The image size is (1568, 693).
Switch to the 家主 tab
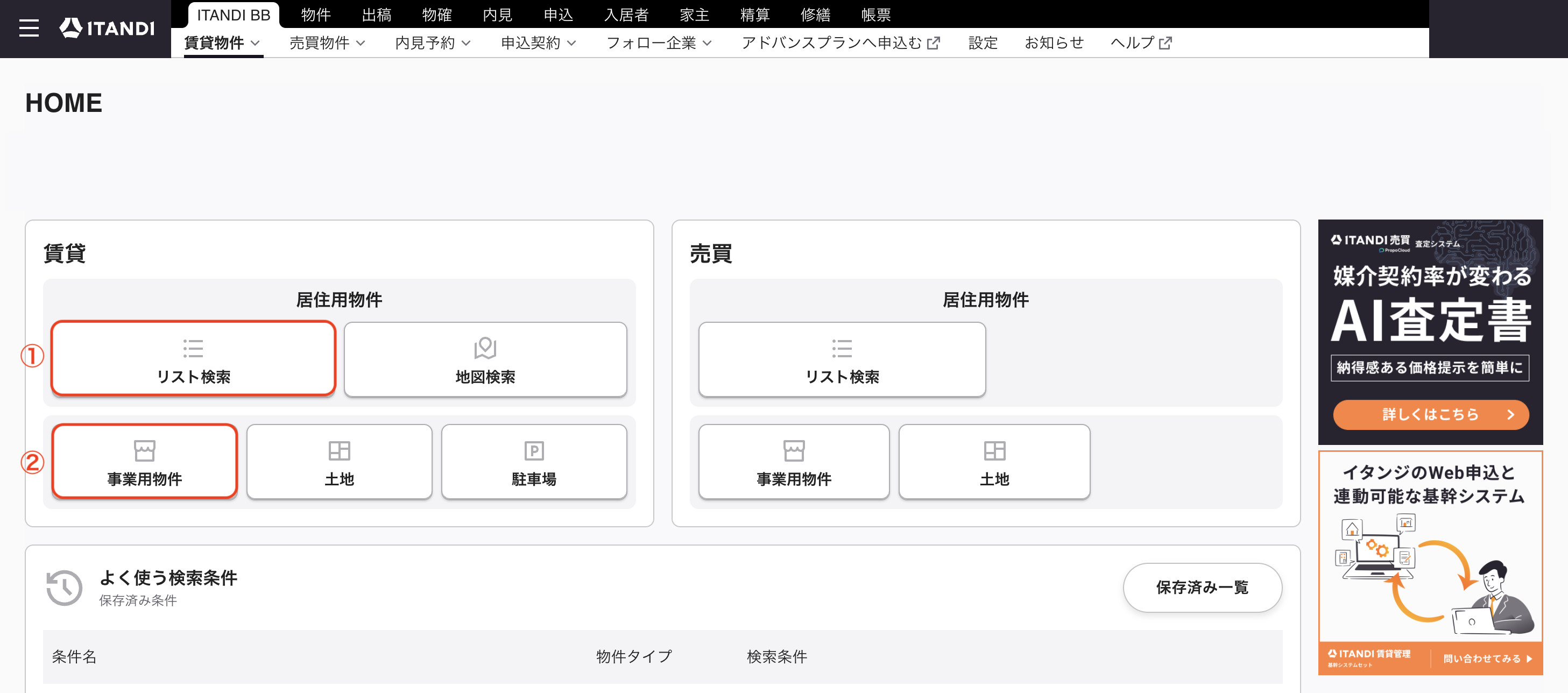[695, 15]
